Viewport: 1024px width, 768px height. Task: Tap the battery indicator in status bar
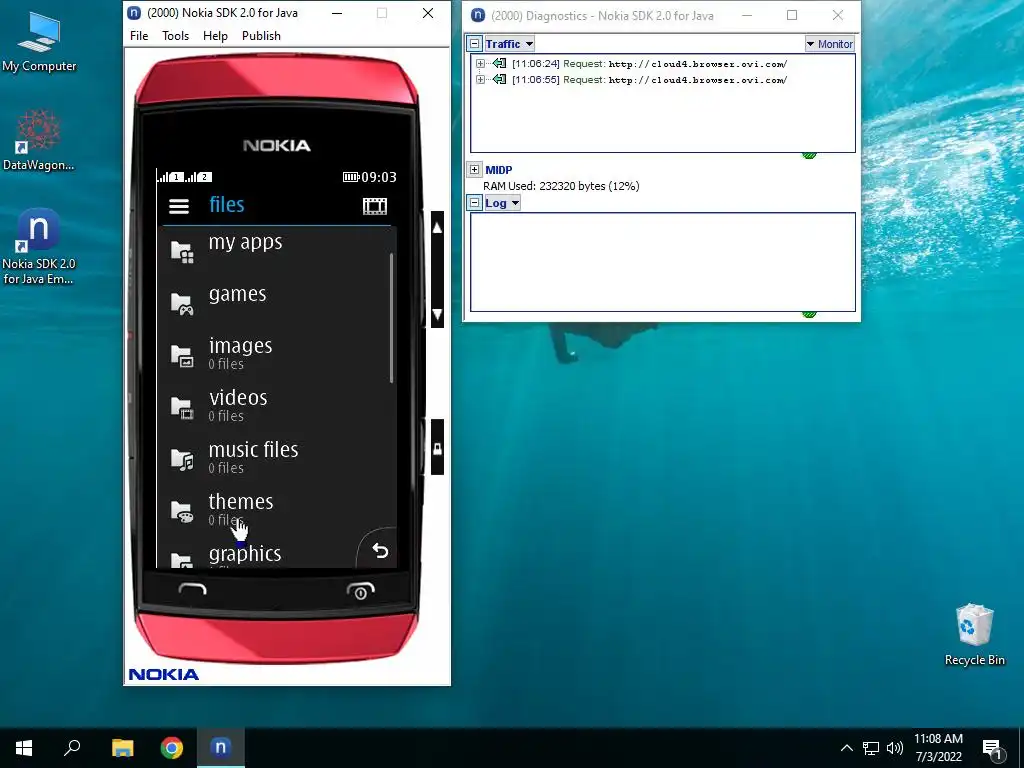(x=351, y=177)
